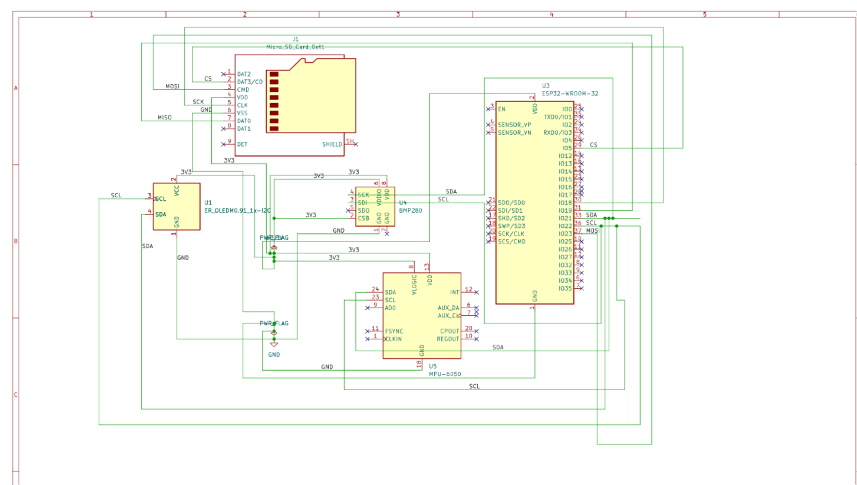Click the SCK label on the CLK wire
Image resolution: width=857 pixels, height=485 pixels.
coord(198,102)
